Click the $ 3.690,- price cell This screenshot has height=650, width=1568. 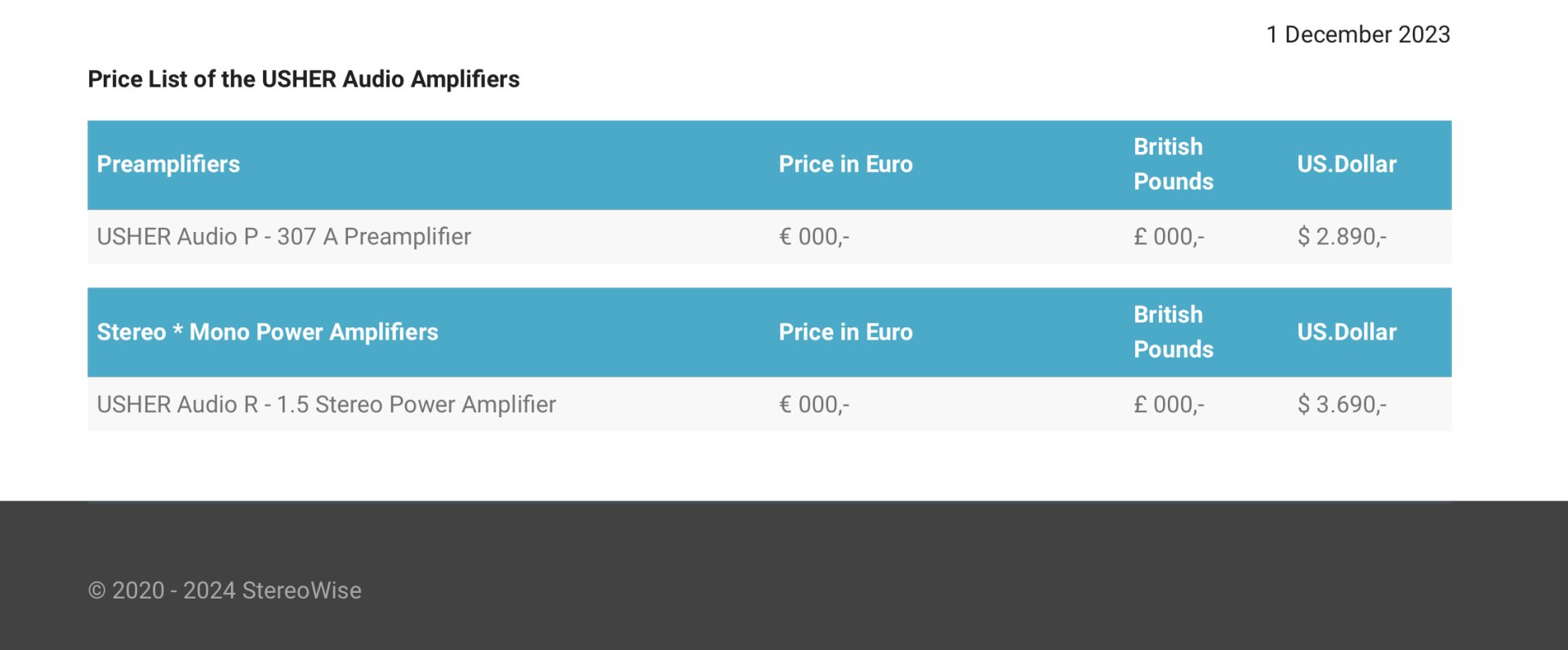[1342, 404]
